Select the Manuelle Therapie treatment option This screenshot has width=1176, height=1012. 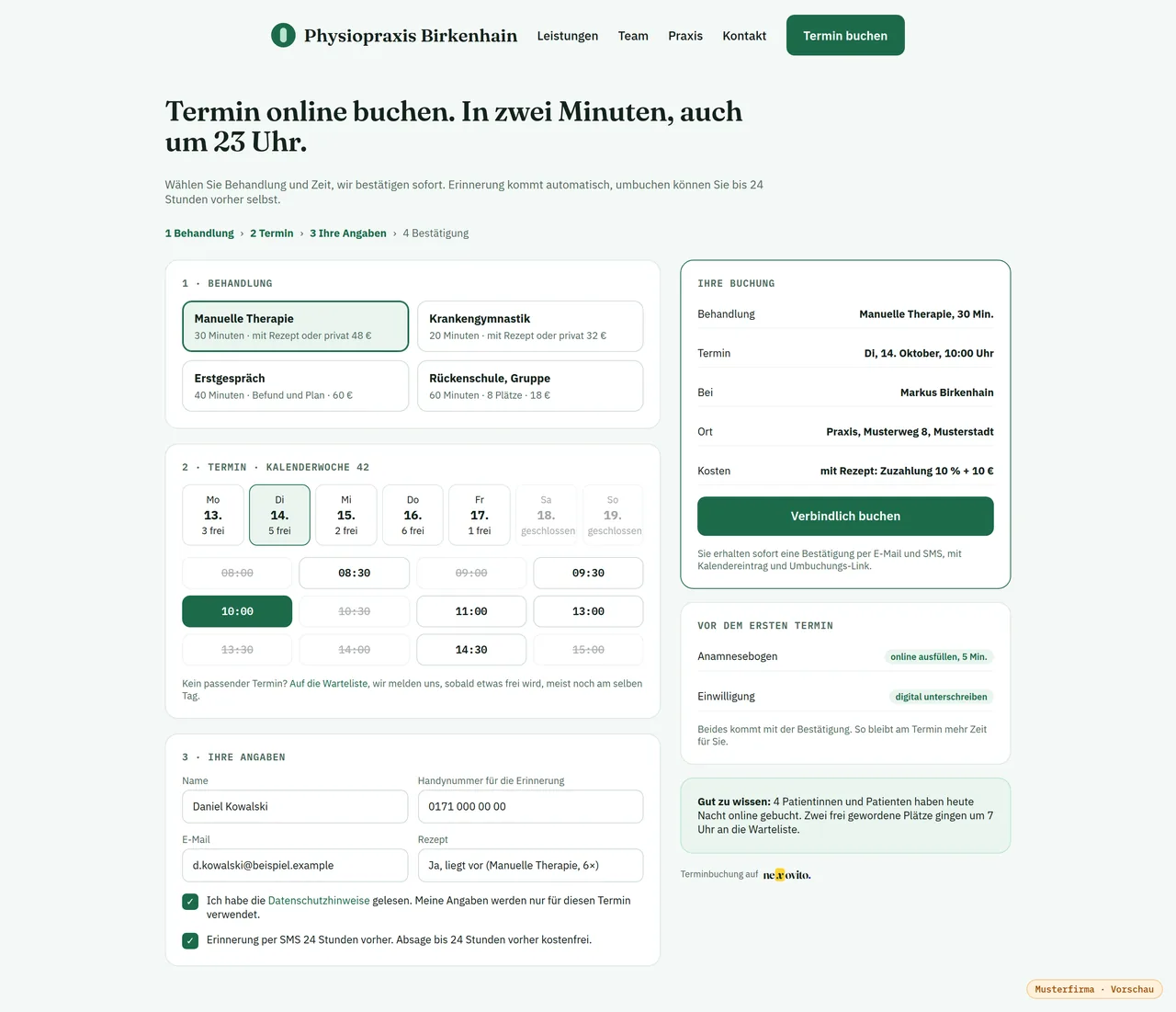(296, 326)
